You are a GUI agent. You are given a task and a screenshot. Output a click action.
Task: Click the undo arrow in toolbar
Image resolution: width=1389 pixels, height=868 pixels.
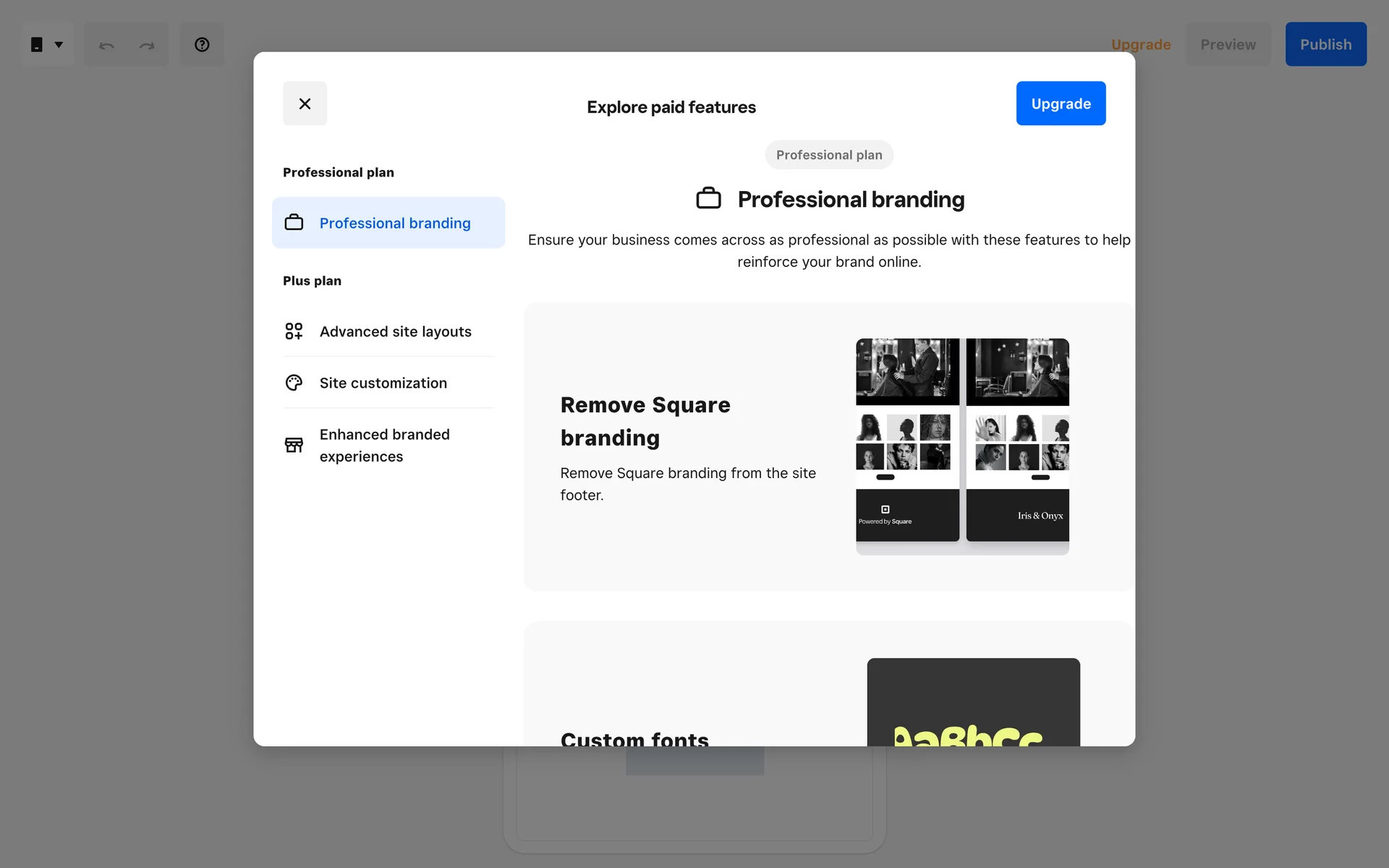tap(106, 45)
